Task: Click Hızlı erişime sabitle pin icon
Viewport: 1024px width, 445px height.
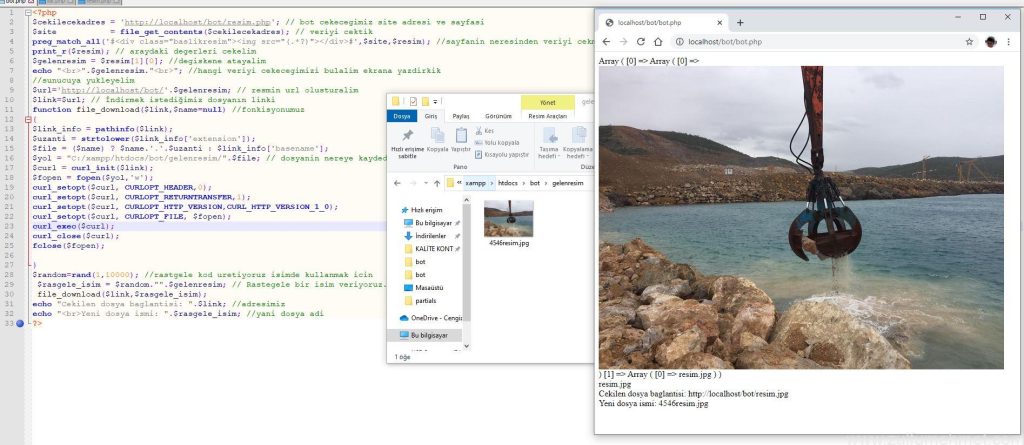Action: (407, 136)
